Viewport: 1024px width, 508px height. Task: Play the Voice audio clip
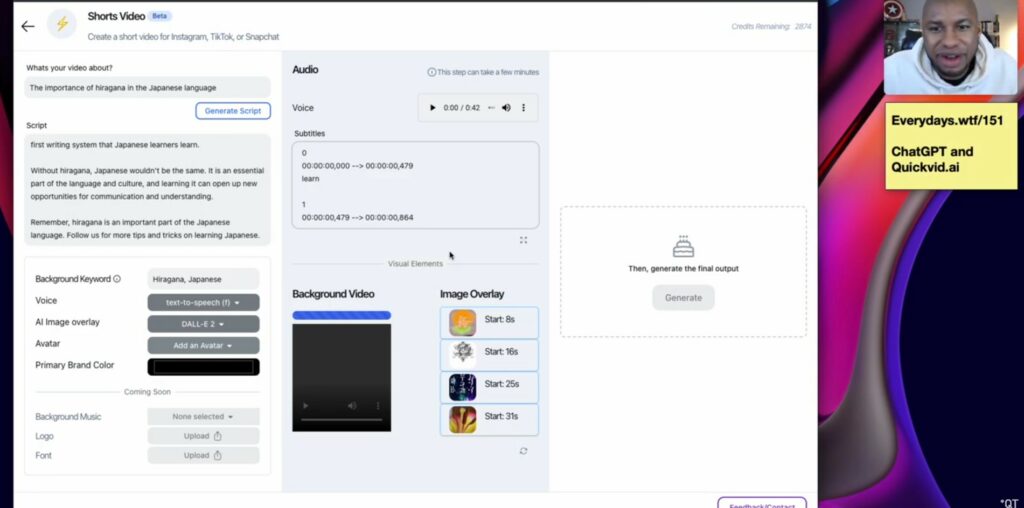(432, 108)
